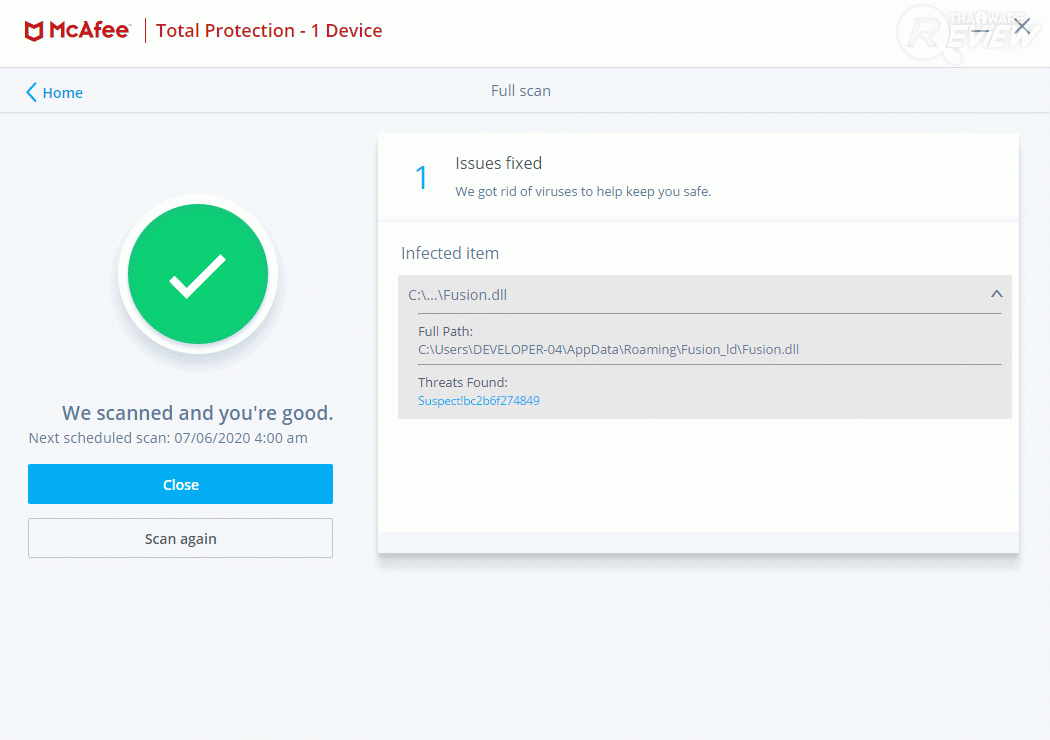Go back to Home
Viewport: 1050px width, 740px height.
(62, 93)
